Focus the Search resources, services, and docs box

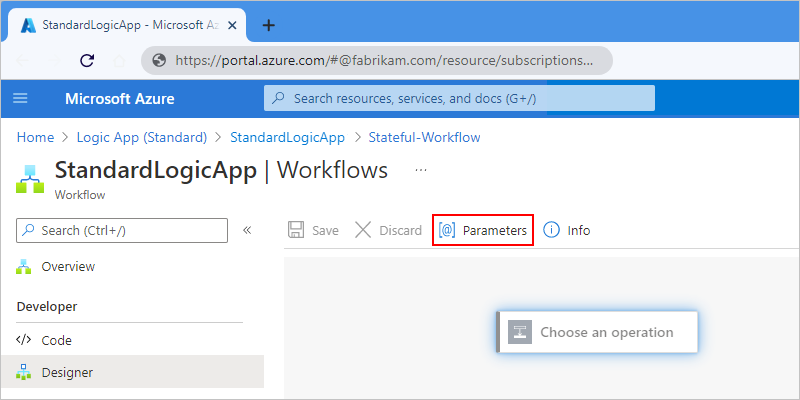point(459,98)
